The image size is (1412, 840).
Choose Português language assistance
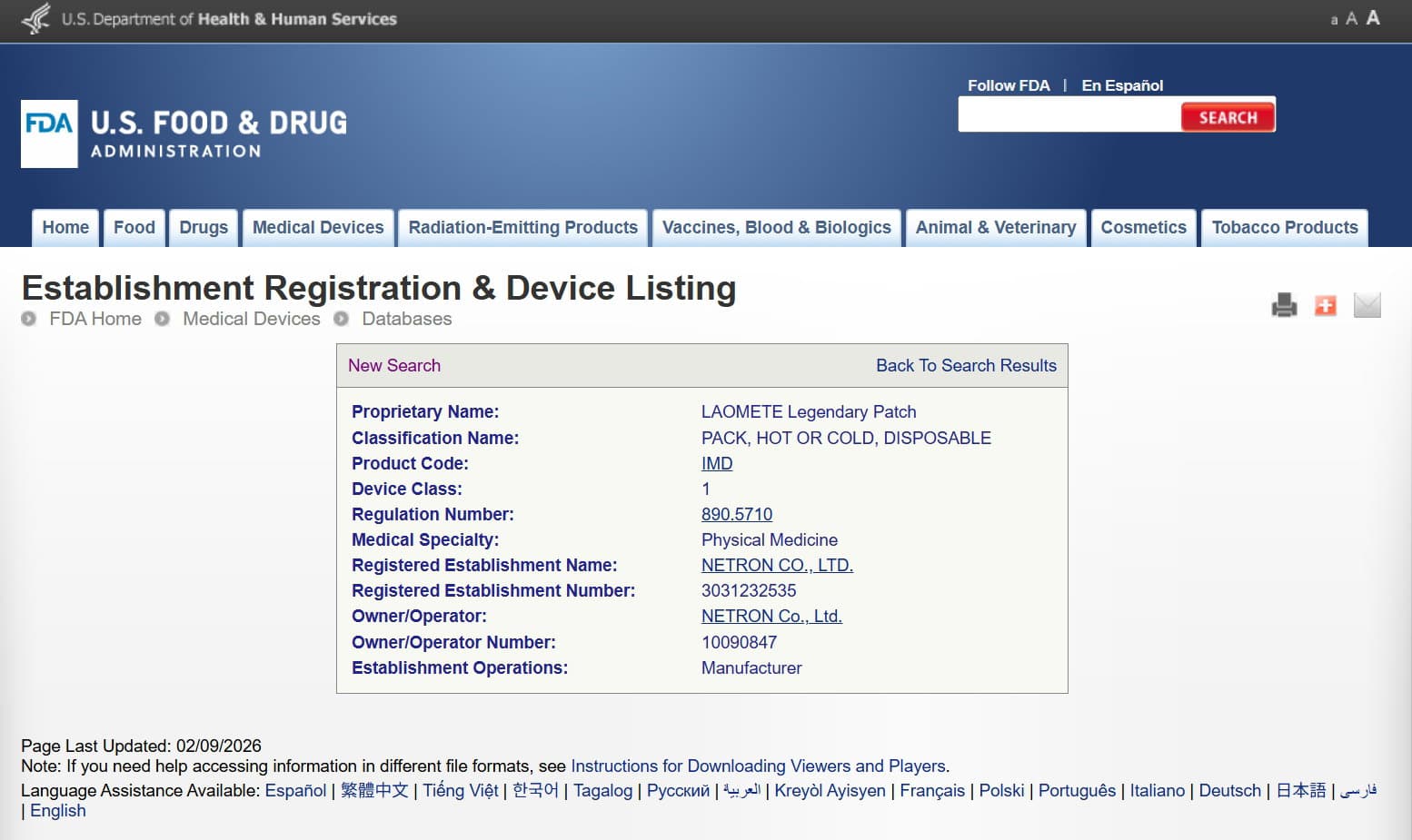[1077, 790]
